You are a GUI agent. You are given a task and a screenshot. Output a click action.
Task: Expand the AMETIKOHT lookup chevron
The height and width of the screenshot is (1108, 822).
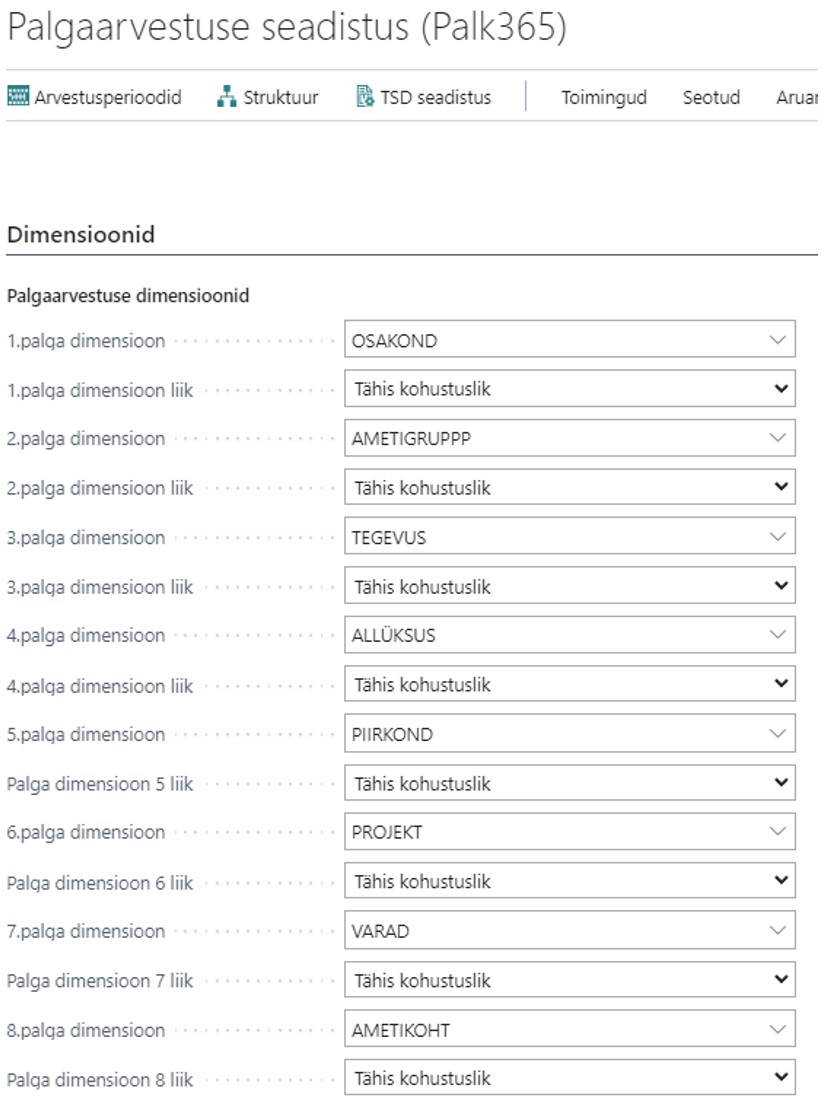pyautogui.click(x=777, y=1029)
